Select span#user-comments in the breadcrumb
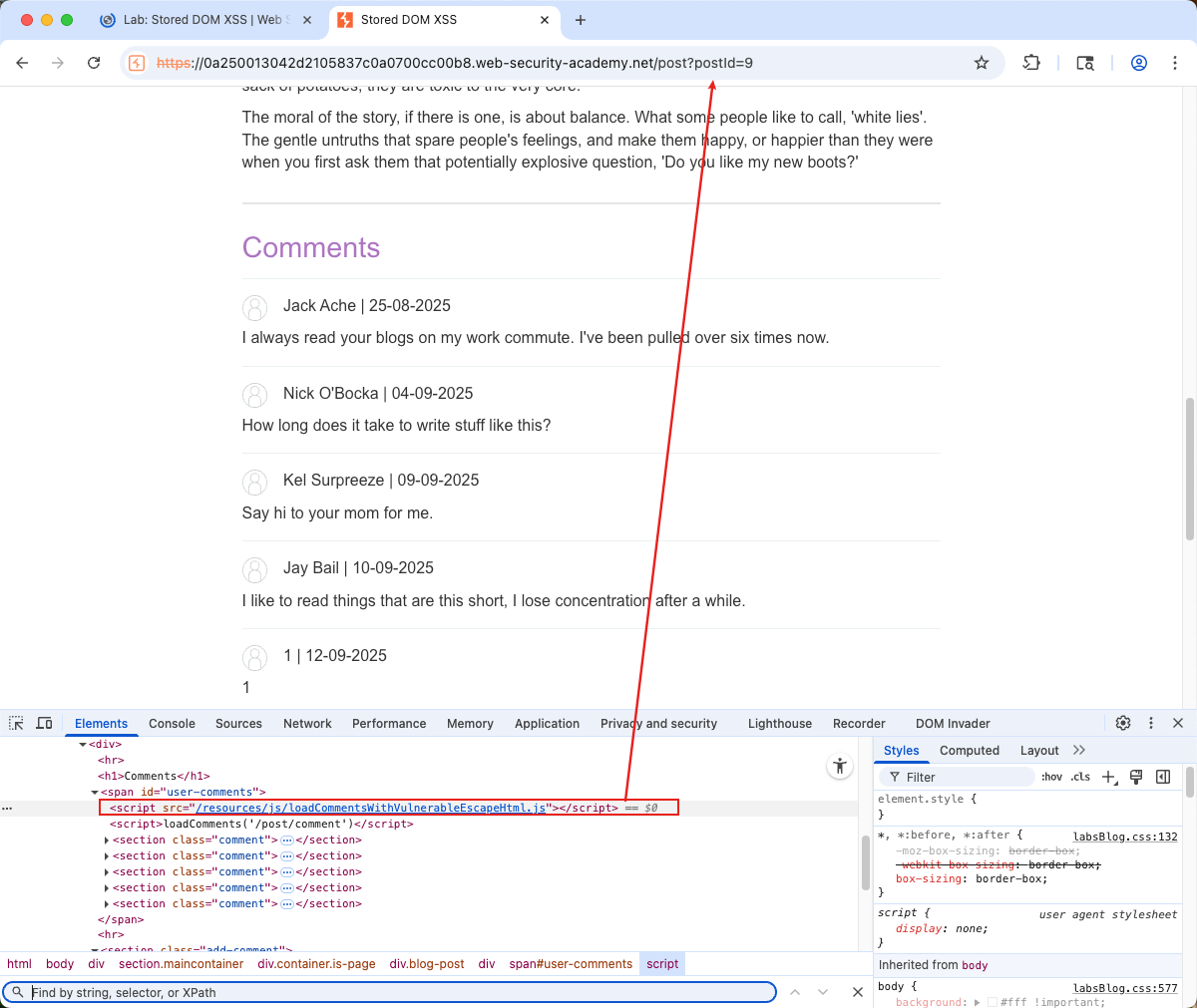Screen dimensions: 1197x1008 click(x=571, y=964)
